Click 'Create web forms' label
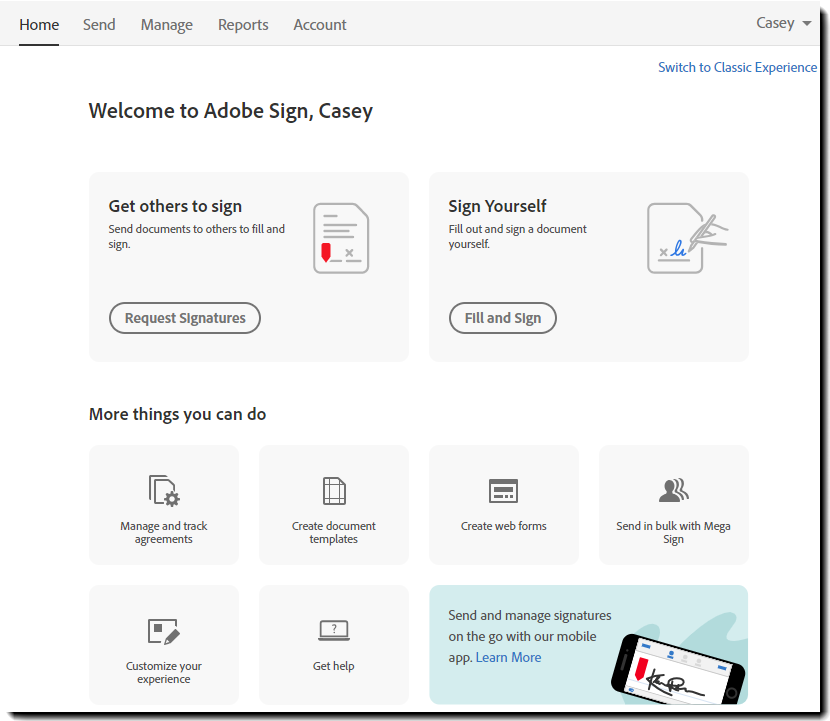This screenshot has height=721, width=830. click(x=503, y=526)
